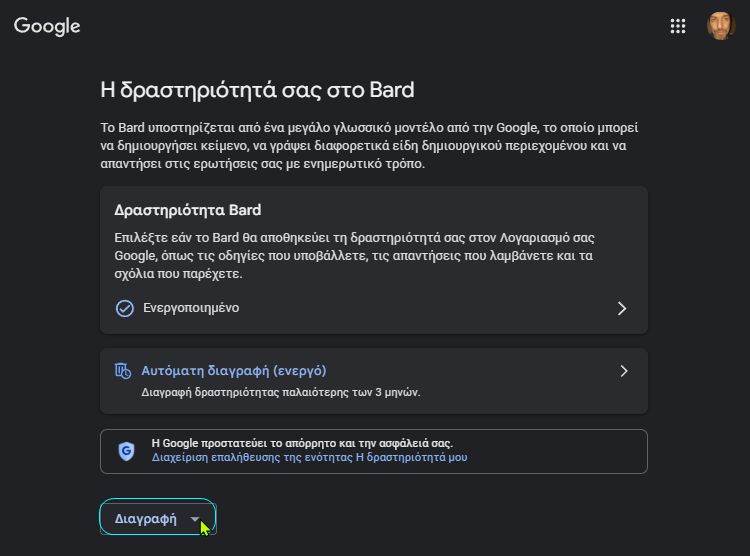This screenshot has height=556, width=750.
Task: Click the Bard activity description paragraph
Action: (354, 256)
